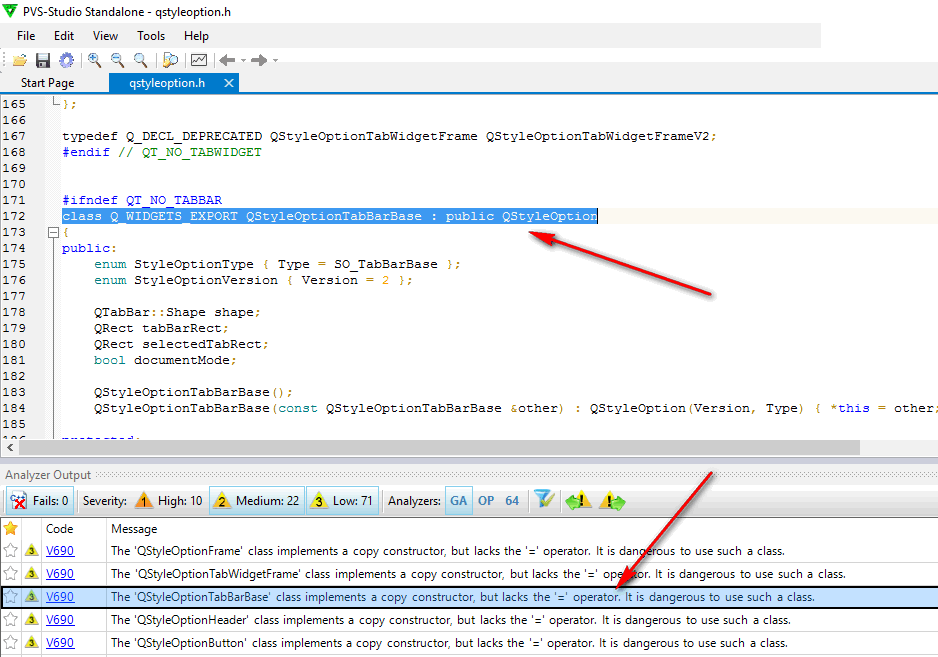The height and width of the screenshot is (657, 938).
Task: Switch to the Start Page tab
Action: coord(48,83)
